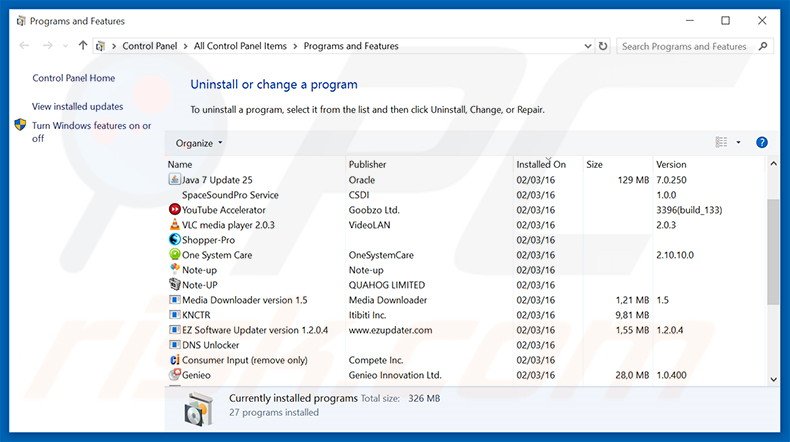Expand chevron after All Control Panel Items
Image resolution: width=790 pixels, height=442 pixels.
coord(295,46)
